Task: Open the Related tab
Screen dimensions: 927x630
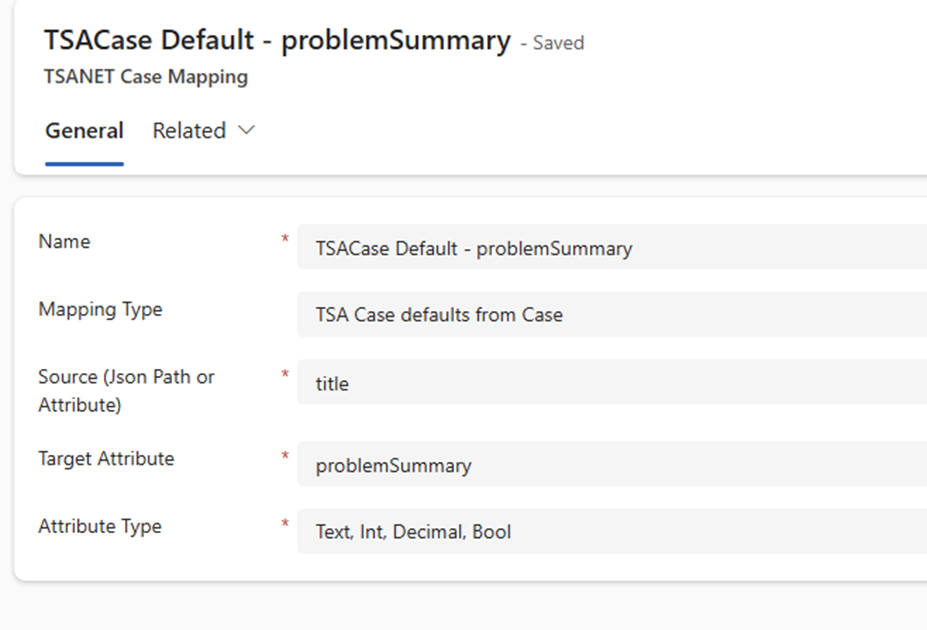Action: pyautogui.click(x=189, y=131)
